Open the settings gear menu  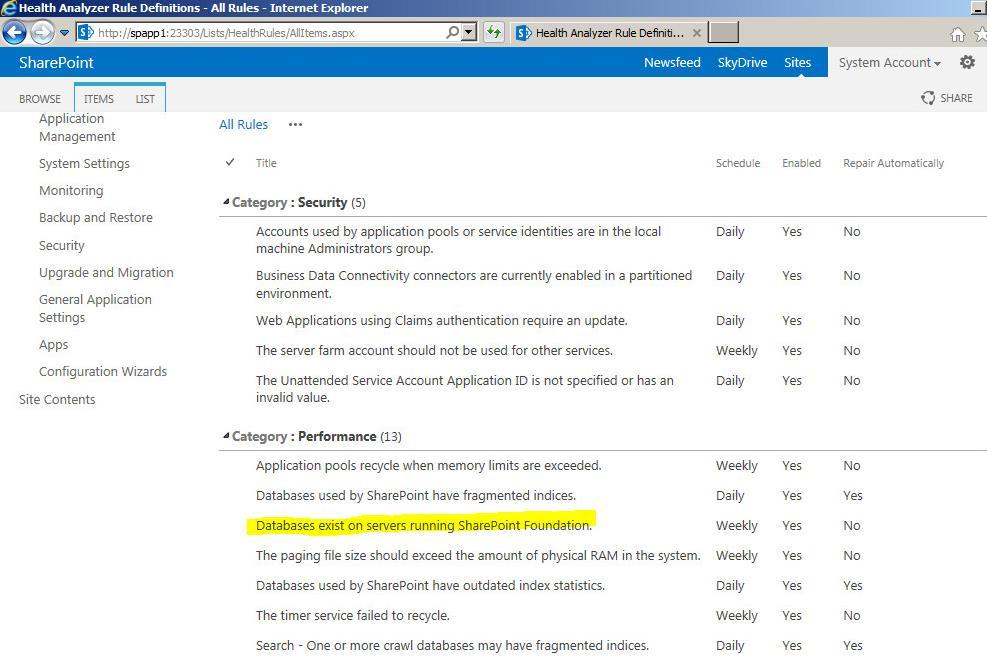(967, 62)
